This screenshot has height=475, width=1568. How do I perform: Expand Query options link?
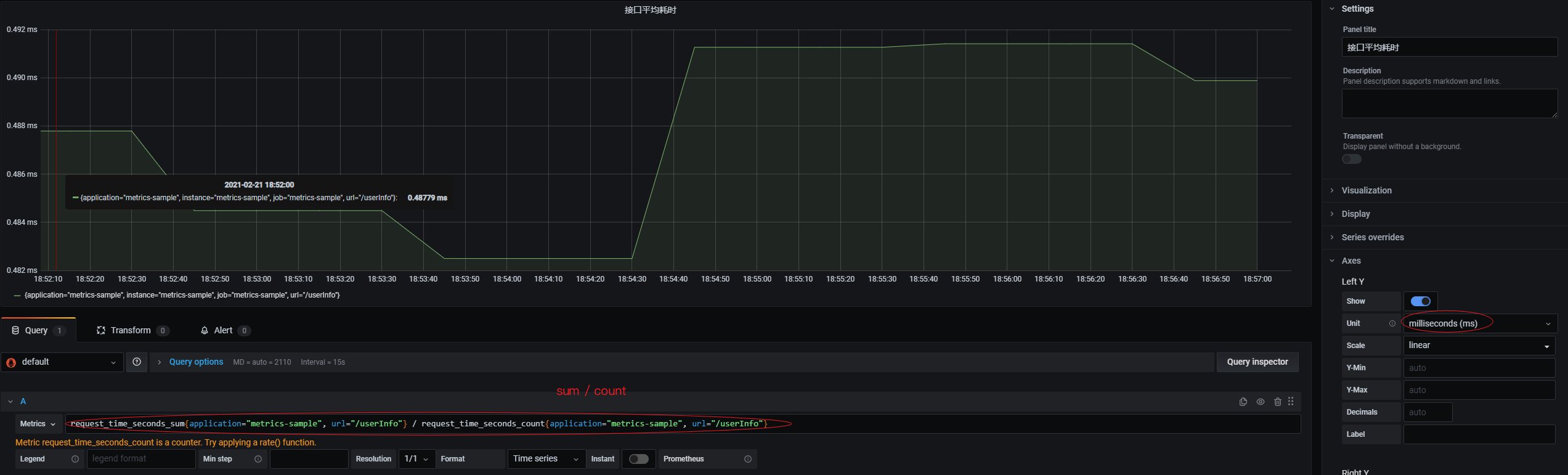(196, 362)
